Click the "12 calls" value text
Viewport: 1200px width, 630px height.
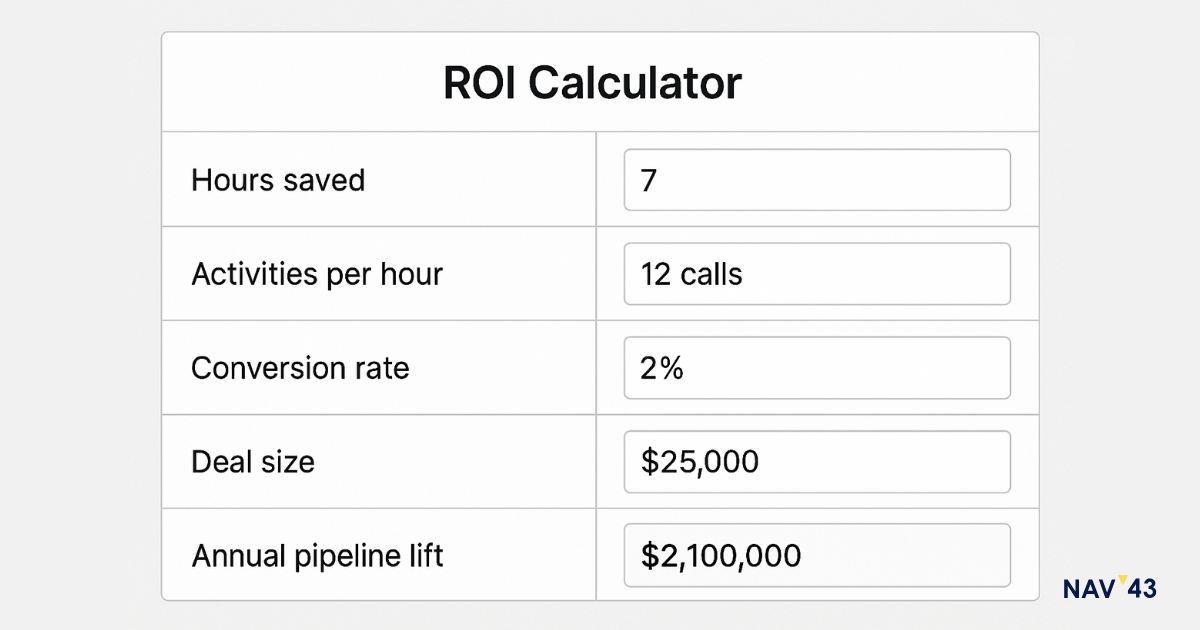692,274
